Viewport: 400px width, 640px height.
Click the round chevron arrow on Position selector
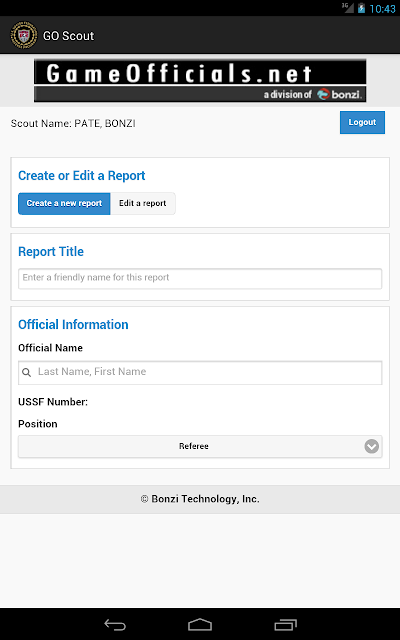pyautogui.click(x=371, y=446)
